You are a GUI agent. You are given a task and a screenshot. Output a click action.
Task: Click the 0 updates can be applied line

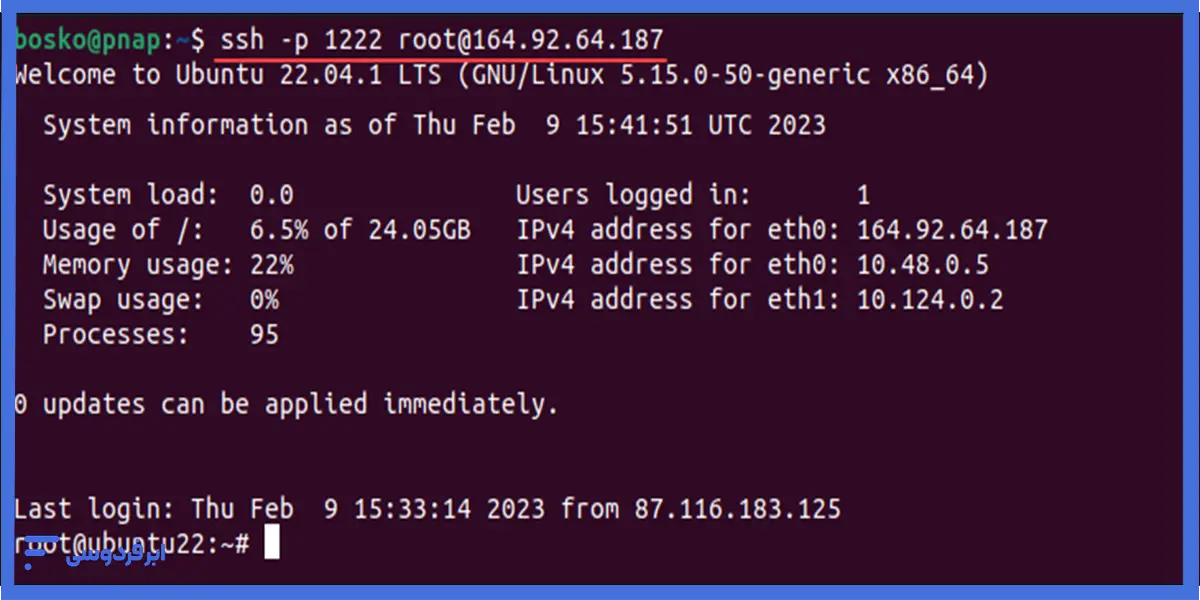[286, 405]
